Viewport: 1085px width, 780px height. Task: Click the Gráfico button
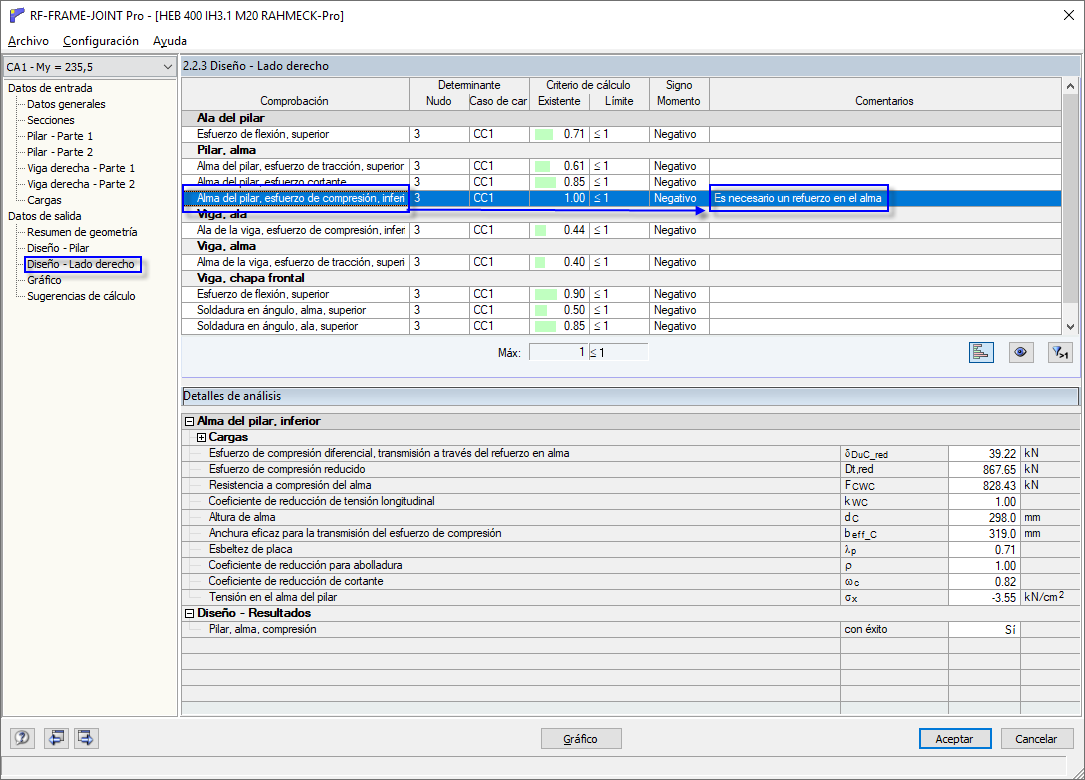(581, 738)
